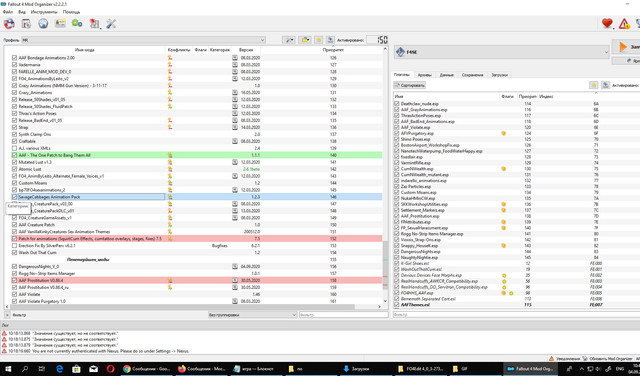This screenshot has height=376, width=640.
Task: Open the Инструменты menu
Action: (x=44, y=12)
